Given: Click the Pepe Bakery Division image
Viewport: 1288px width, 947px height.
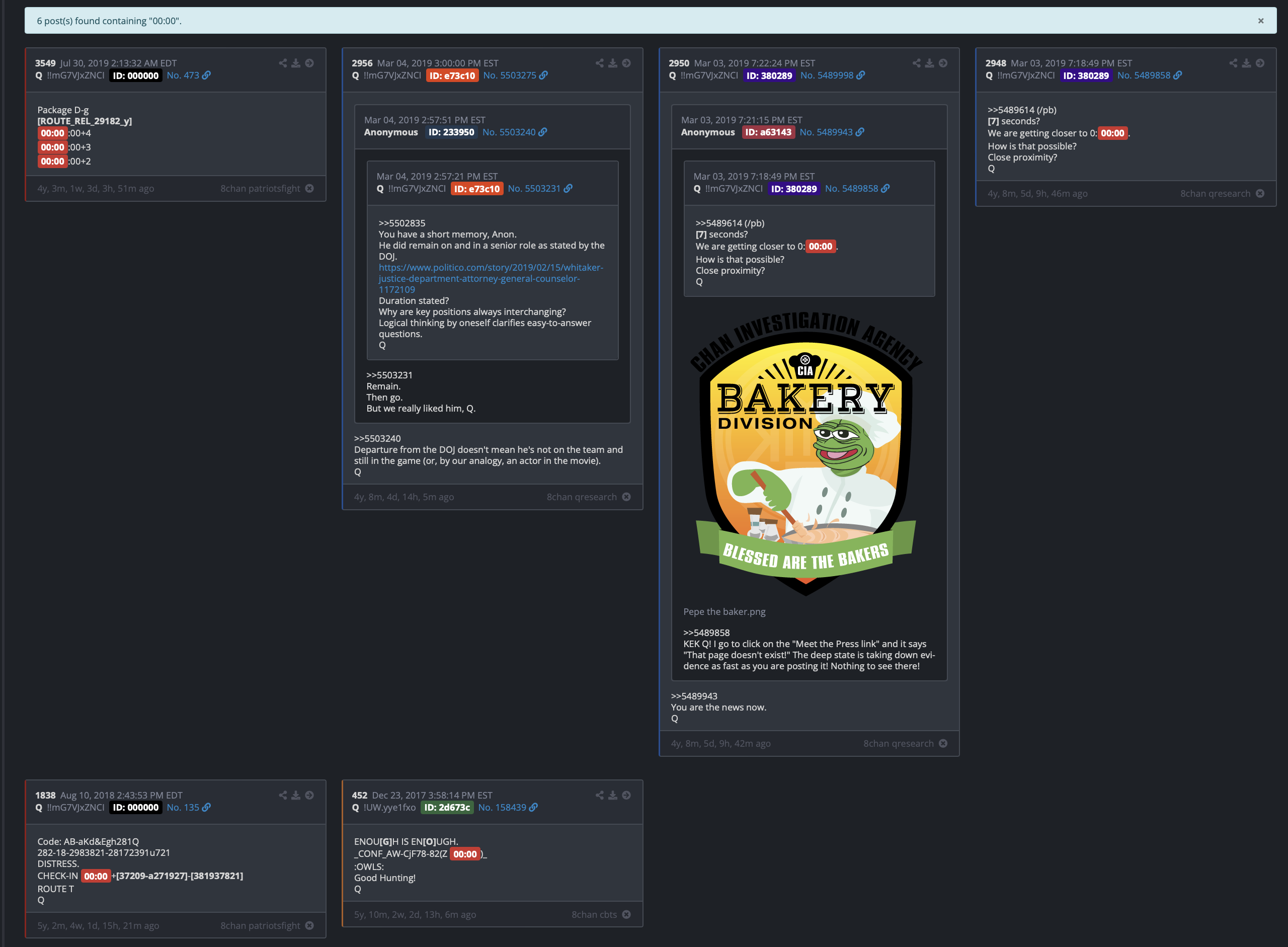Looking at the screenshot, I should tap(806, 453).
